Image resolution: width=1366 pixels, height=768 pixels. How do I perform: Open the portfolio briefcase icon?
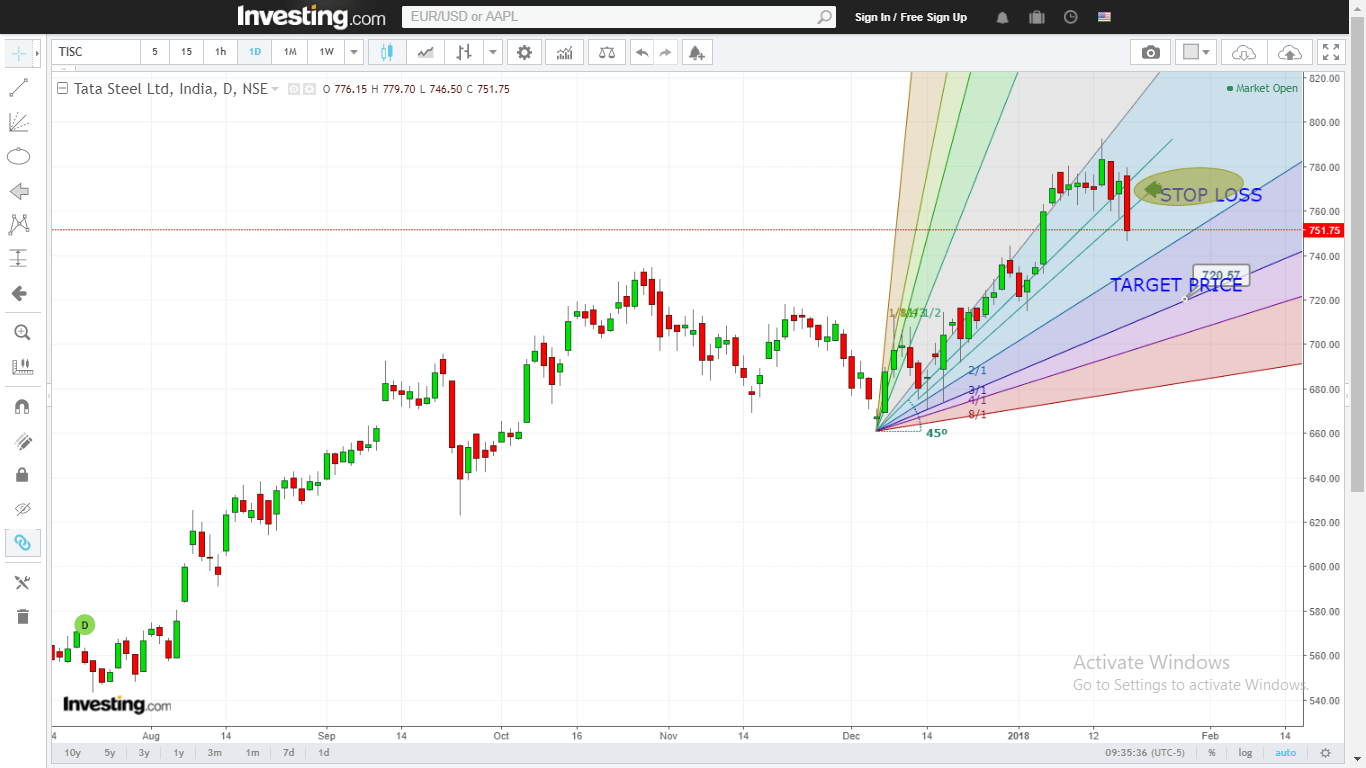point(1036,17)
